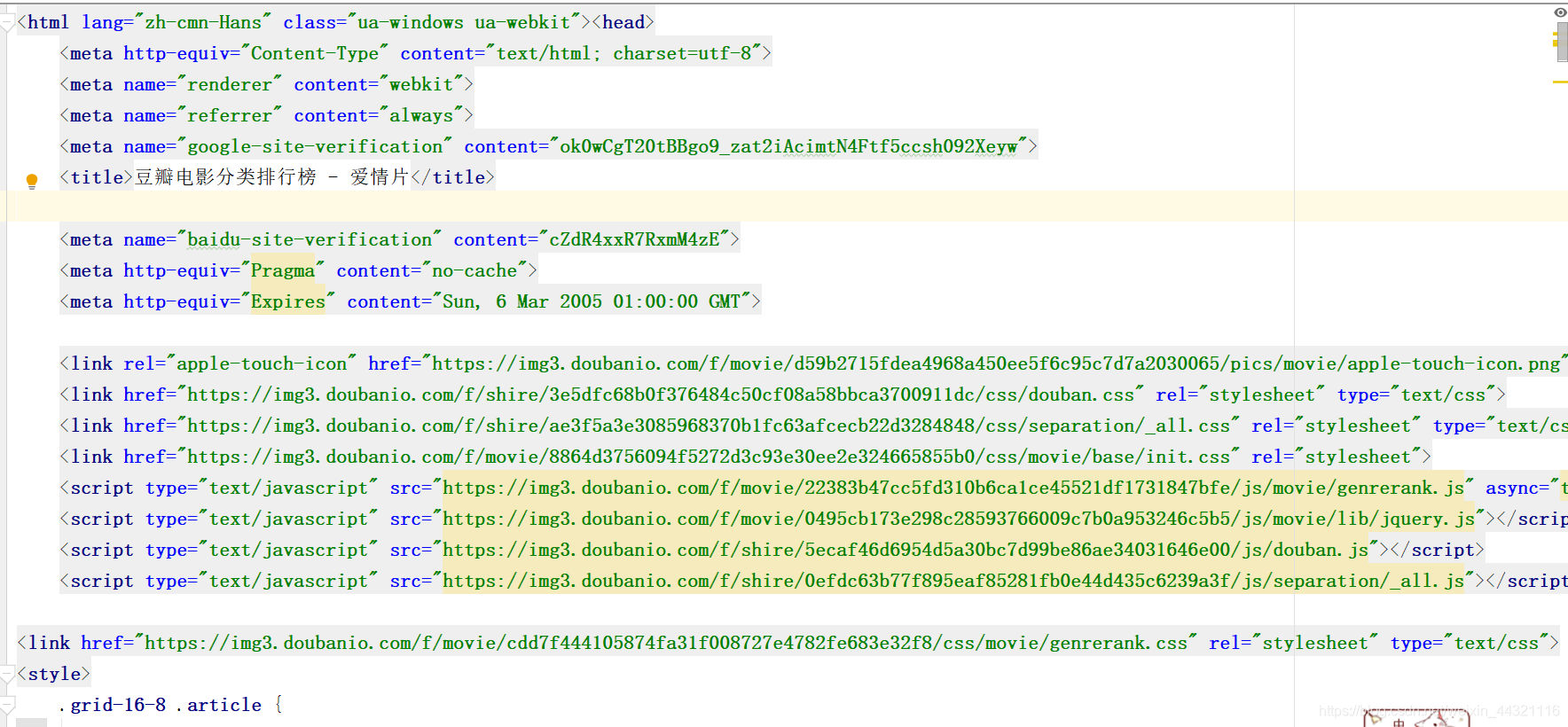Click the title text 豆瓣电影分类排行榜 - 爱情片
Viewport: 1568px width, 727px height.
[x=271, y=177]
